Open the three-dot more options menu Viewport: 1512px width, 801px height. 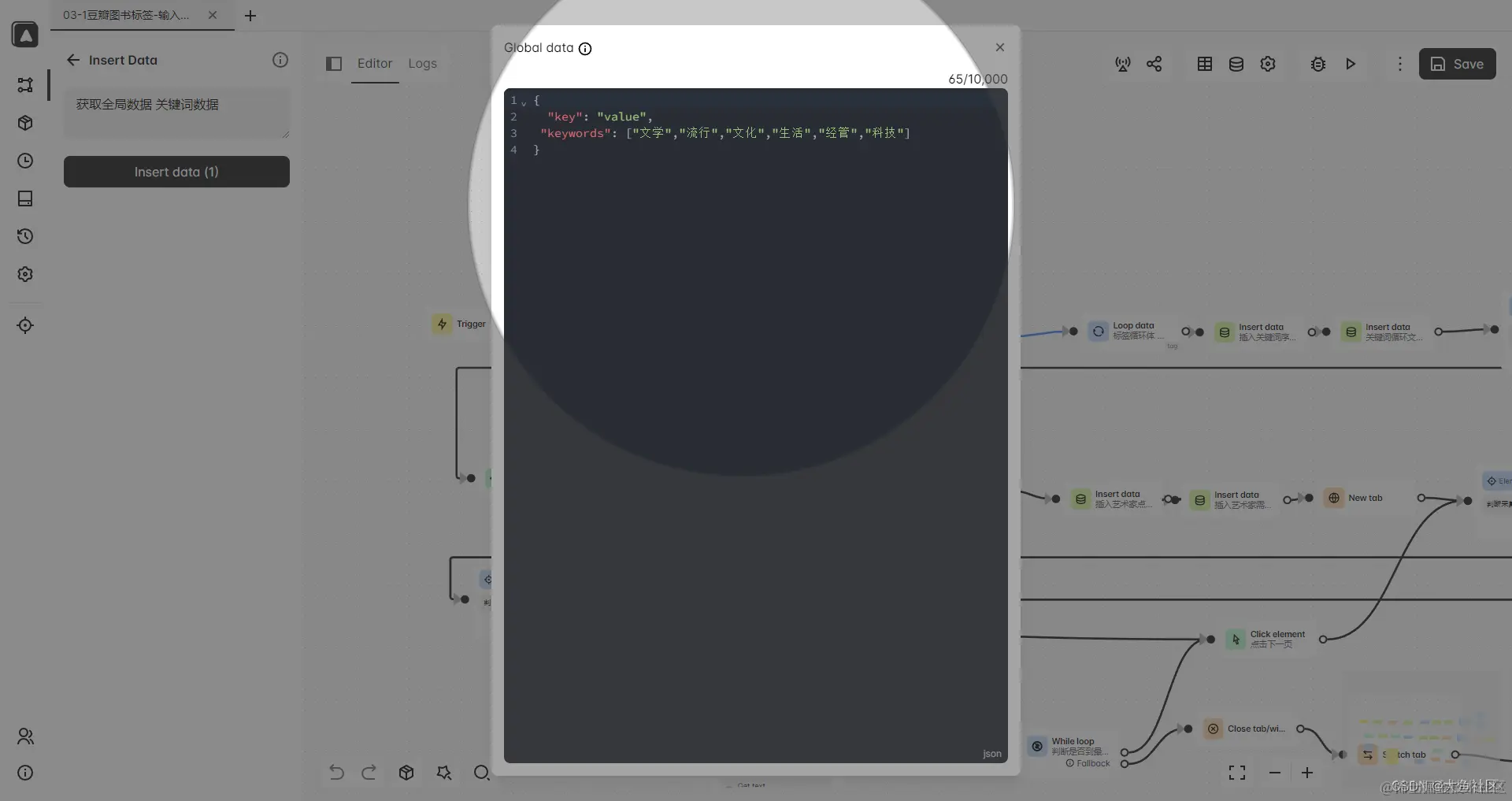pyautogui.click(x=1399, y=64)
